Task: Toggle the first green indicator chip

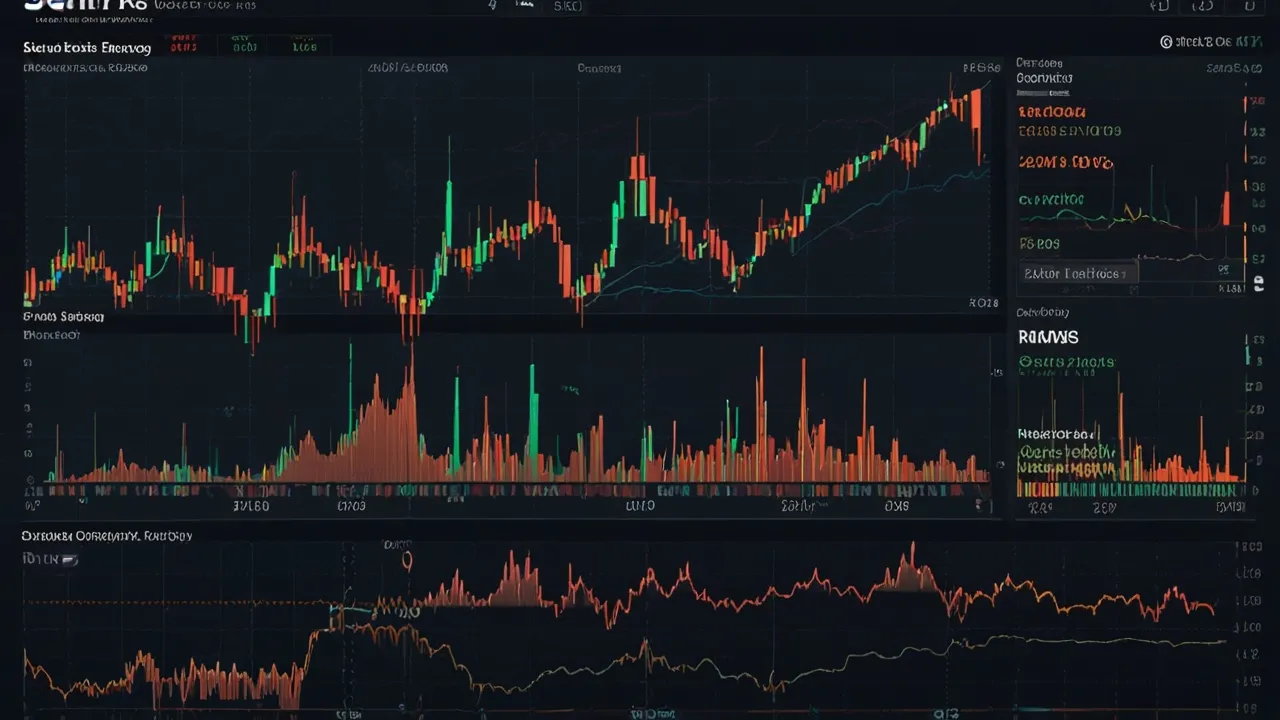Action: click(x=242, y=45)
